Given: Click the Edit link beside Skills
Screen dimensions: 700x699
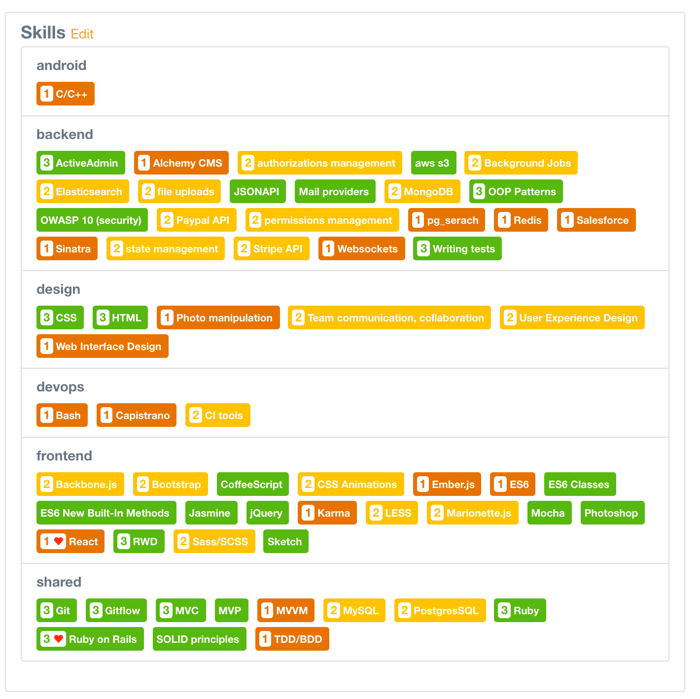Looking at the screenshot, I should 82,34.
